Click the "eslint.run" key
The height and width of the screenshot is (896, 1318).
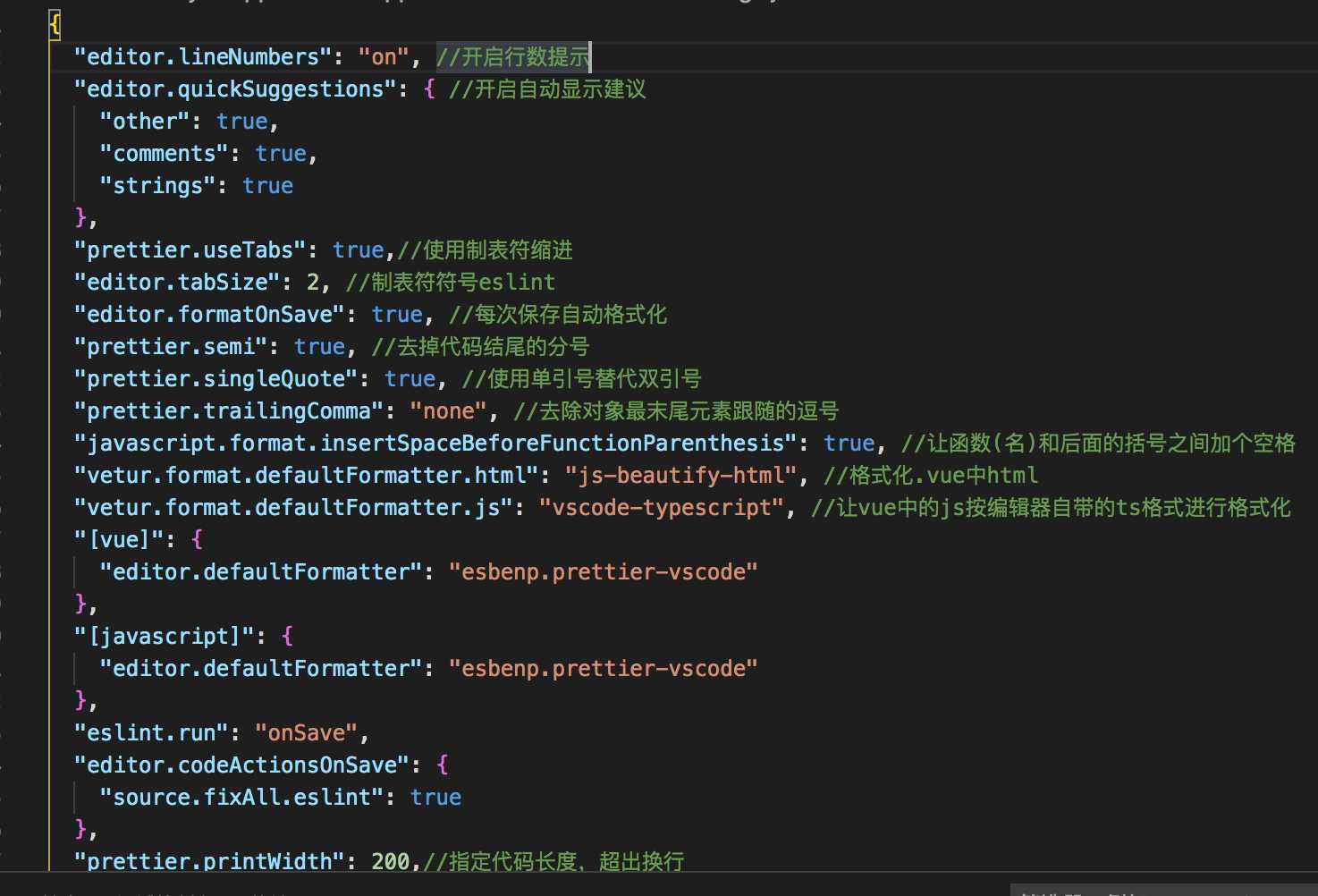pos(151,733)
